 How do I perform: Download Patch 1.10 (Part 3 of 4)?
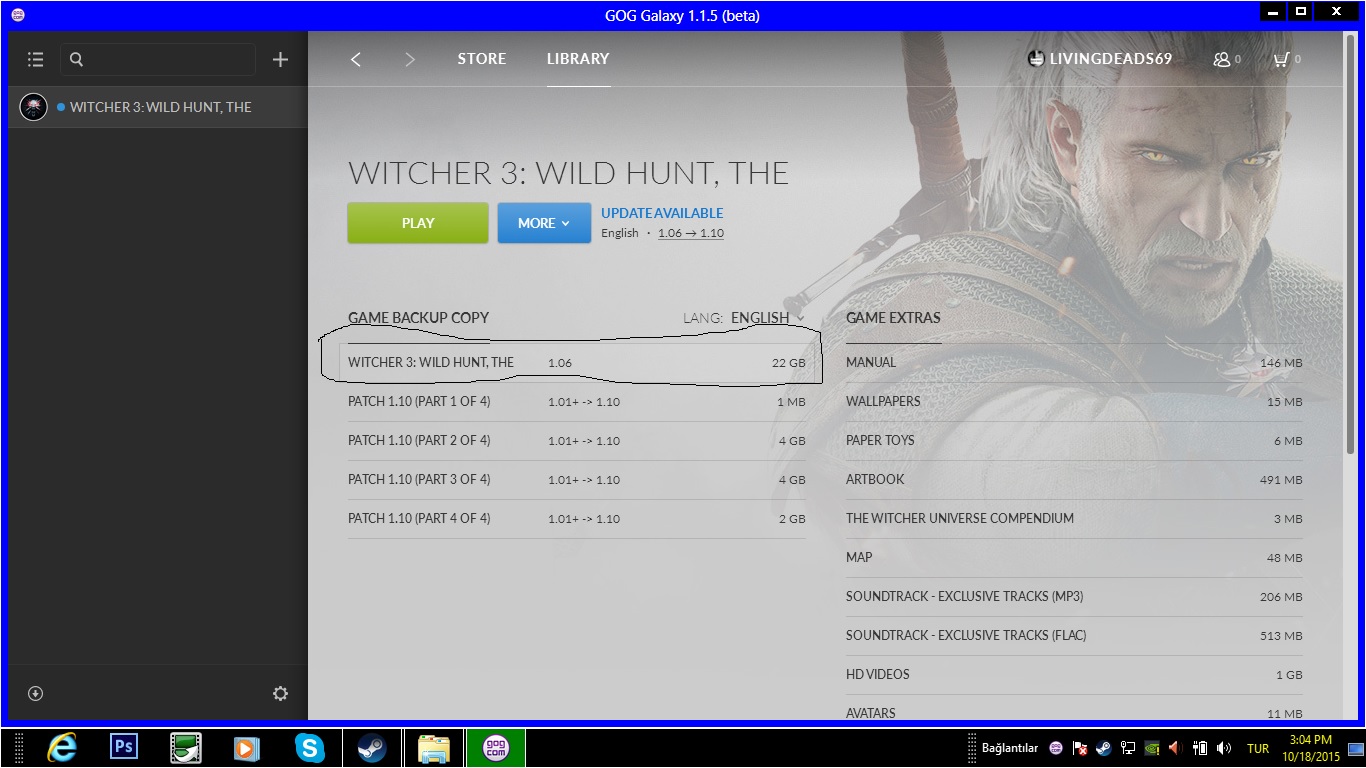click(x=577, y=480)
